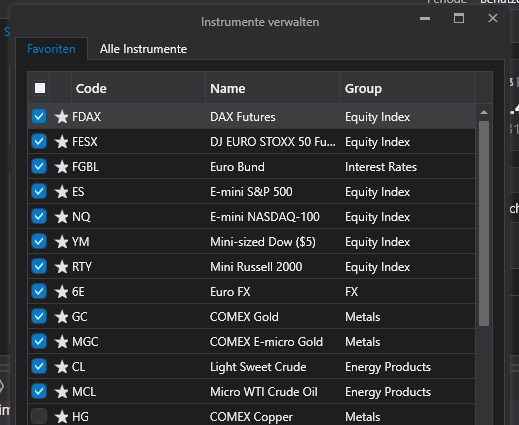
Task: Click the favorite star for FESX
Action: [x=62, y=142]
